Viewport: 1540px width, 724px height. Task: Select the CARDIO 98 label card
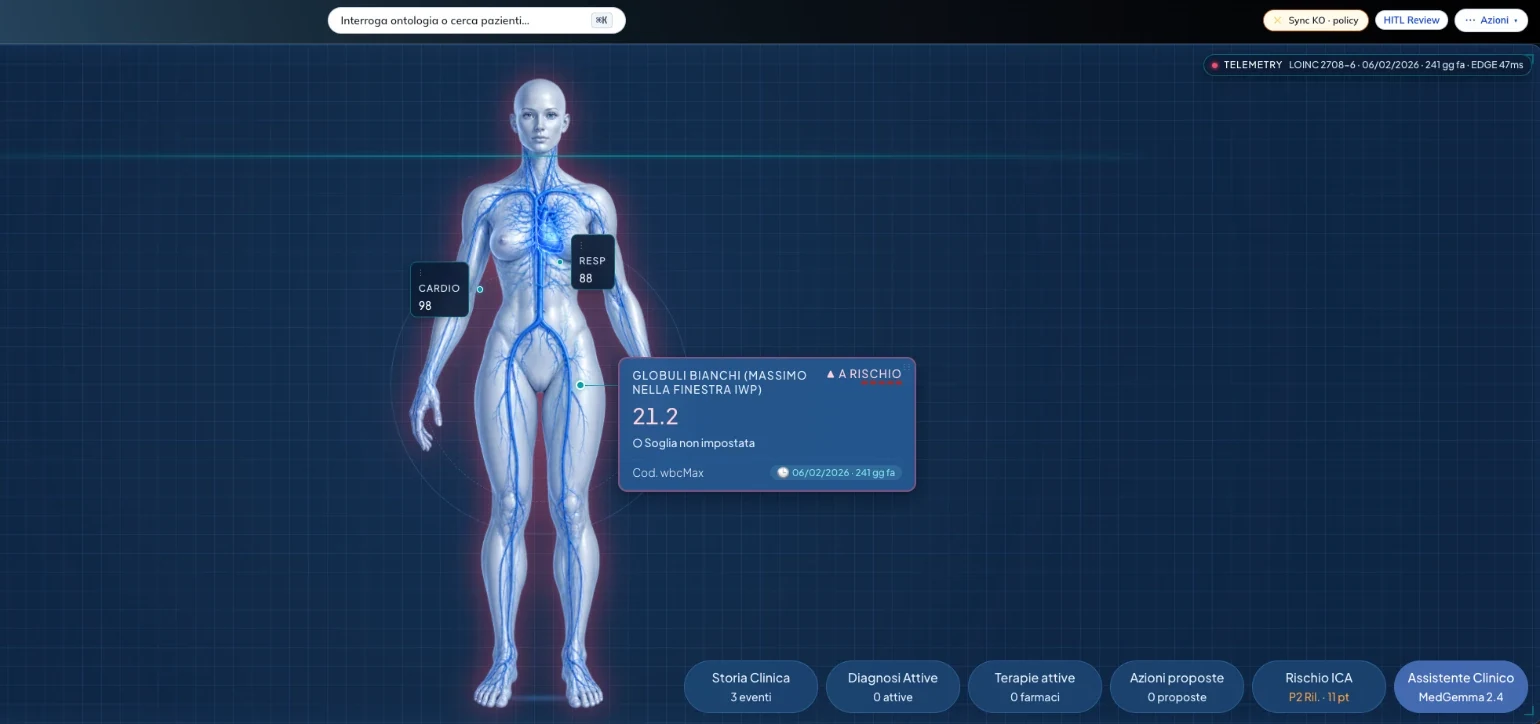[x=439, y=290]
